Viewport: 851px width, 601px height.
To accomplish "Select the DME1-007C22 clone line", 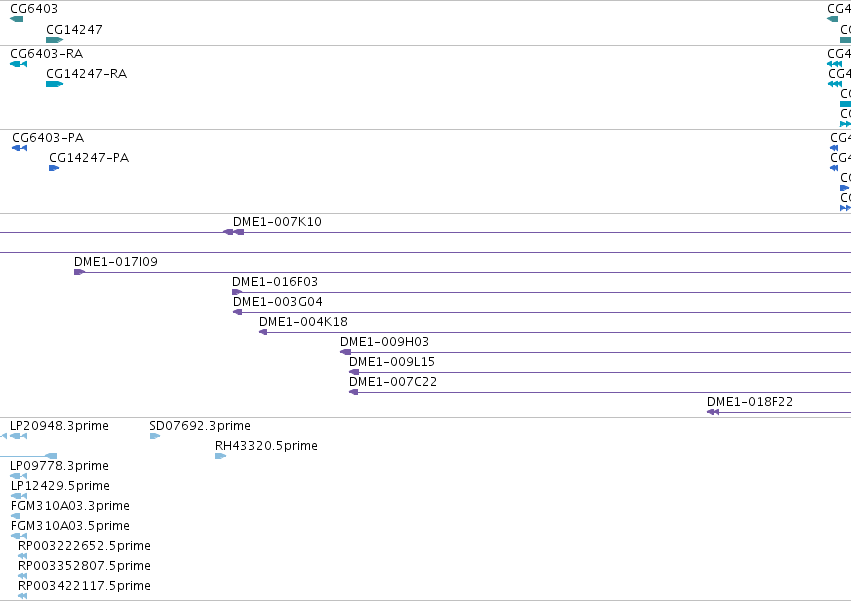I will tap(600, 392).
